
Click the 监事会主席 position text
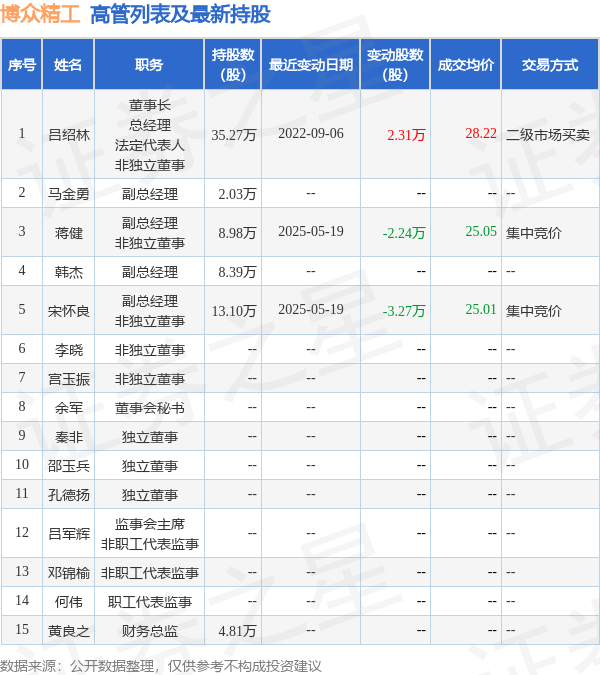click(150, 524)
